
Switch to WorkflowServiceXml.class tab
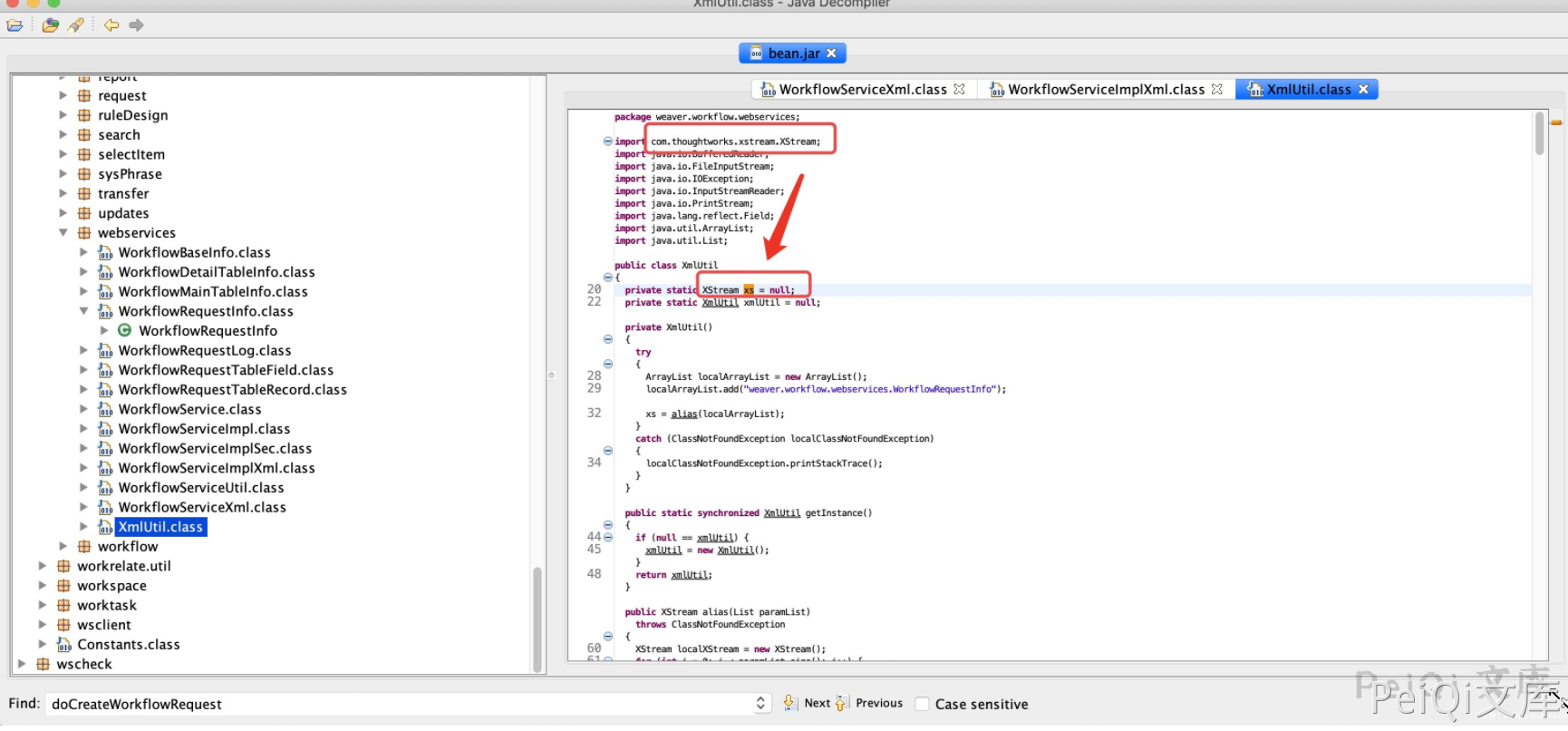click(862, 89)
